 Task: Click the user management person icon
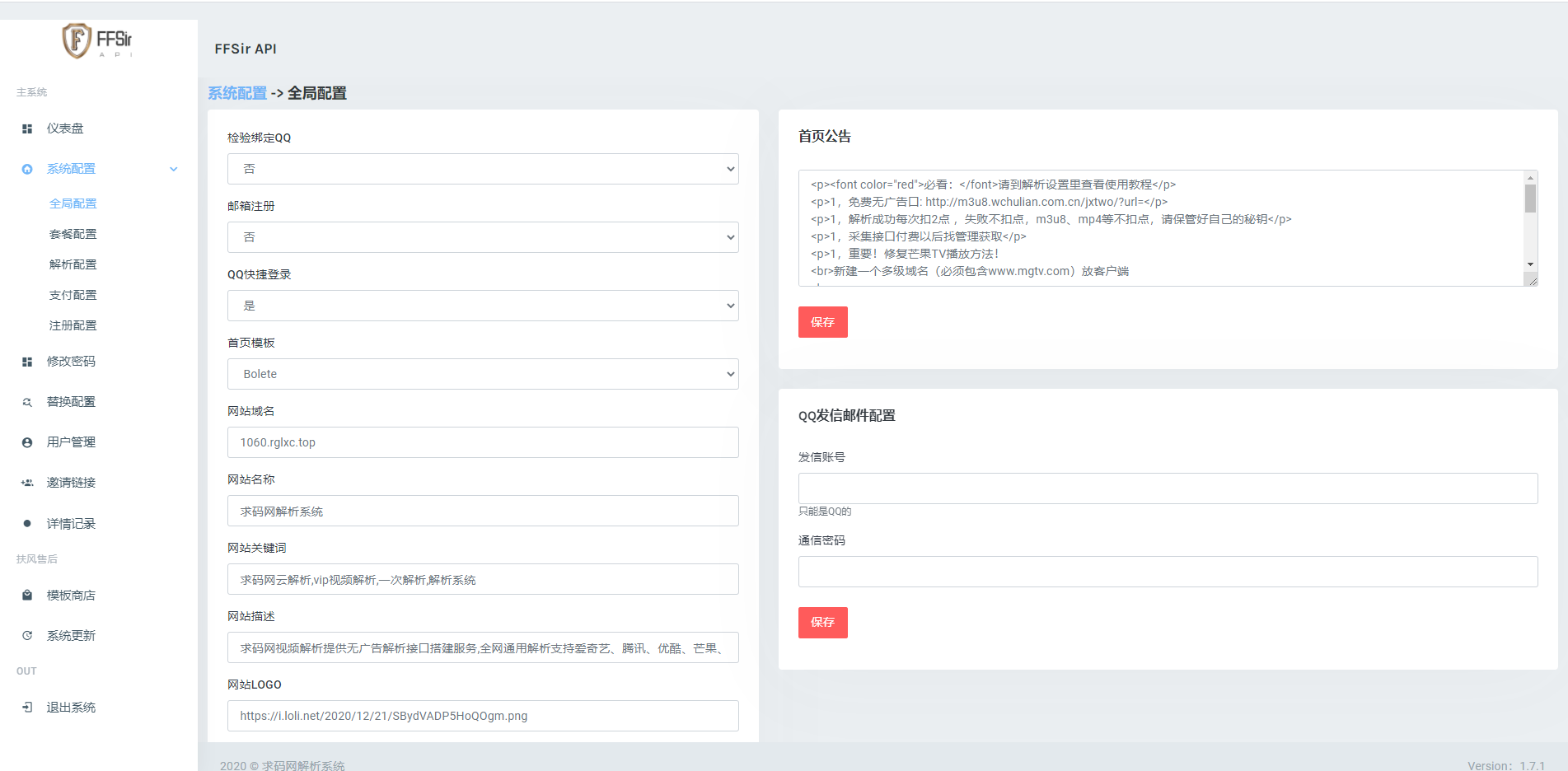(x=27, y=442)
